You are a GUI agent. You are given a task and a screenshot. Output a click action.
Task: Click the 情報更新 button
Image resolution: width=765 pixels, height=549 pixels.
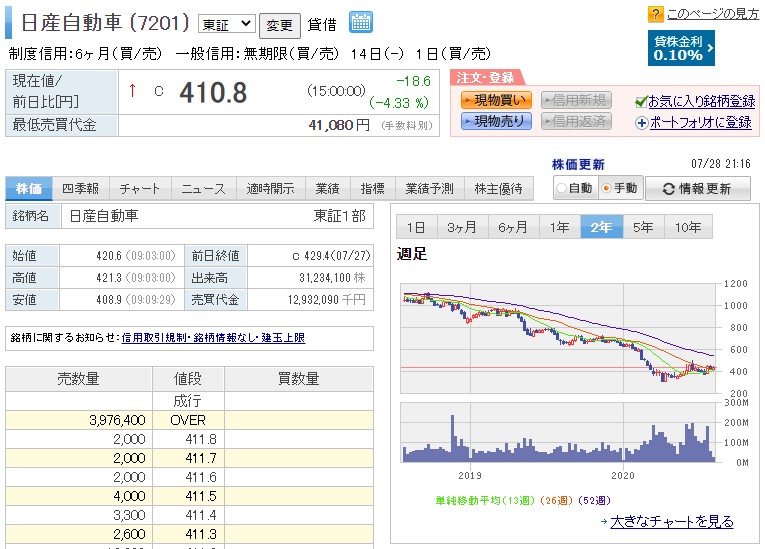pos(698,189)
